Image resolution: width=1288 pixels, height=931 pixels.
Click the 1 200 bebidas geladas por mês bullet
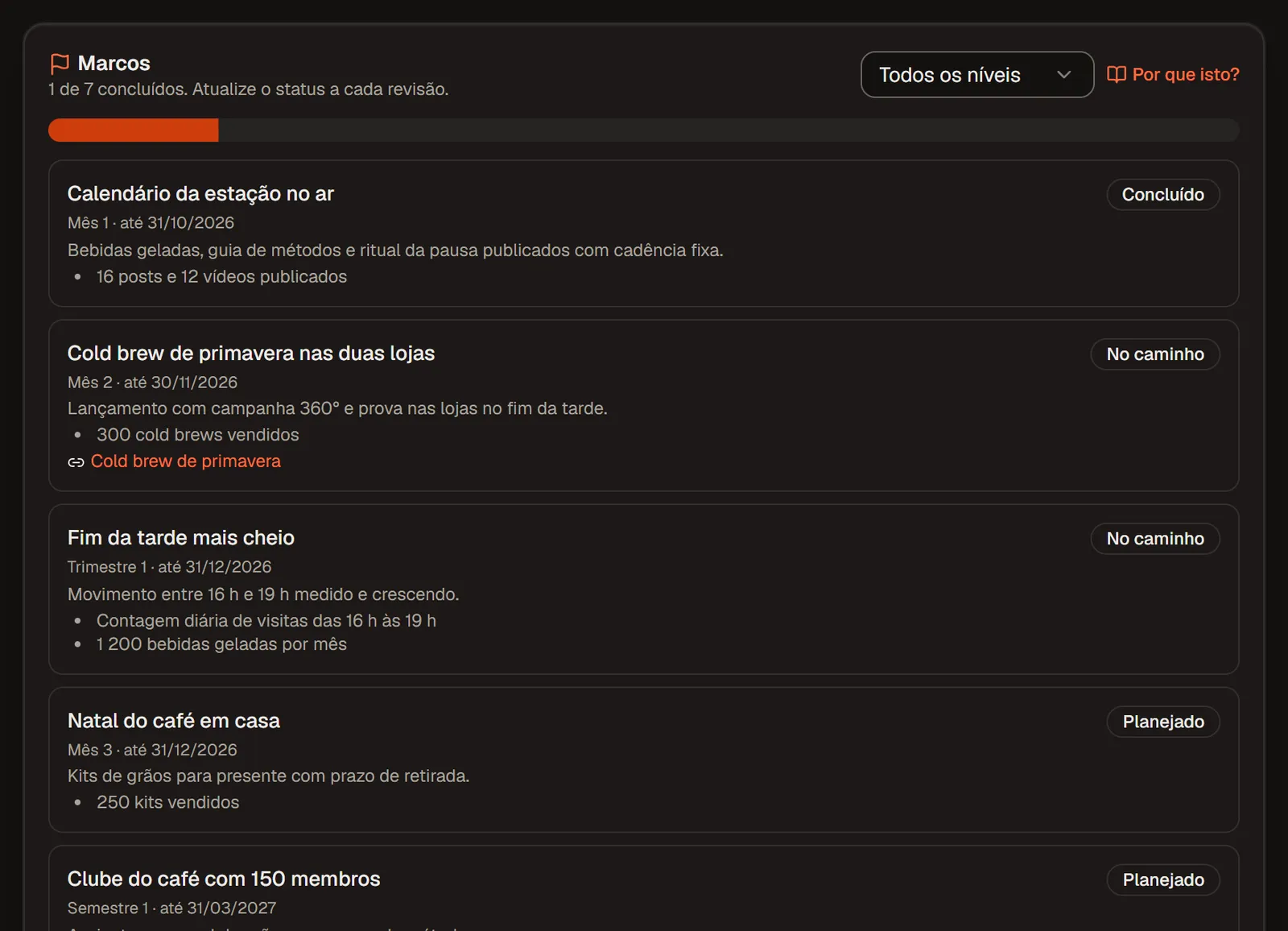click(x=221, y=644)
